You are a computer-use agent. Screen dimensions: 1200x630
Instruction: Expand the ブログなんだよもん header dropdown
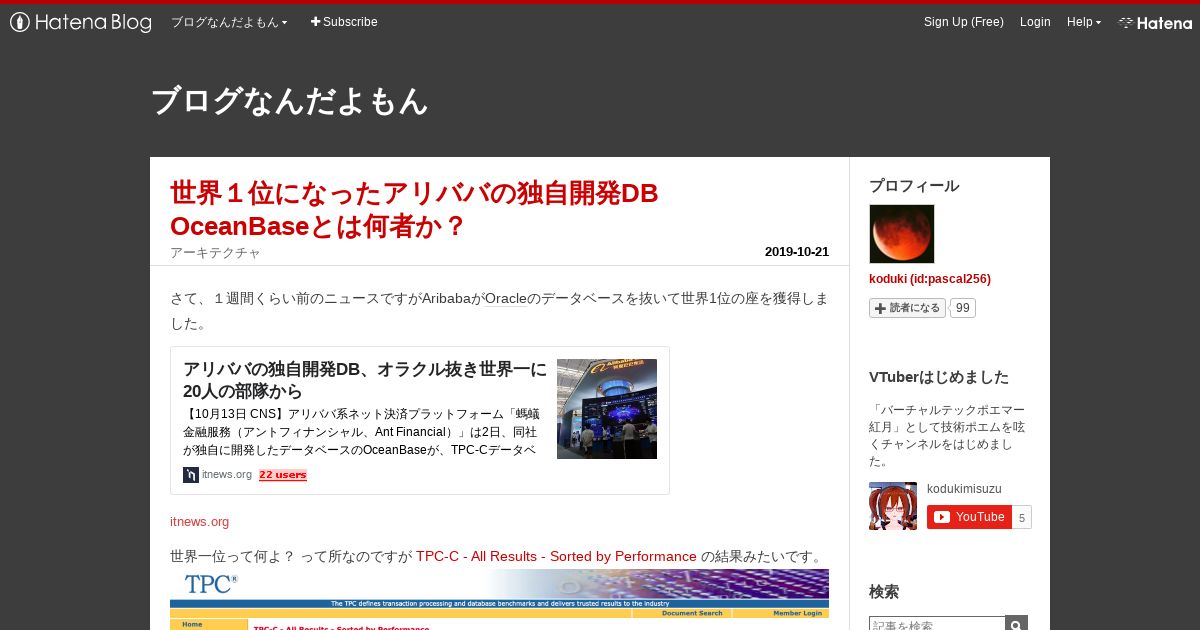click(x=229, y=22)
